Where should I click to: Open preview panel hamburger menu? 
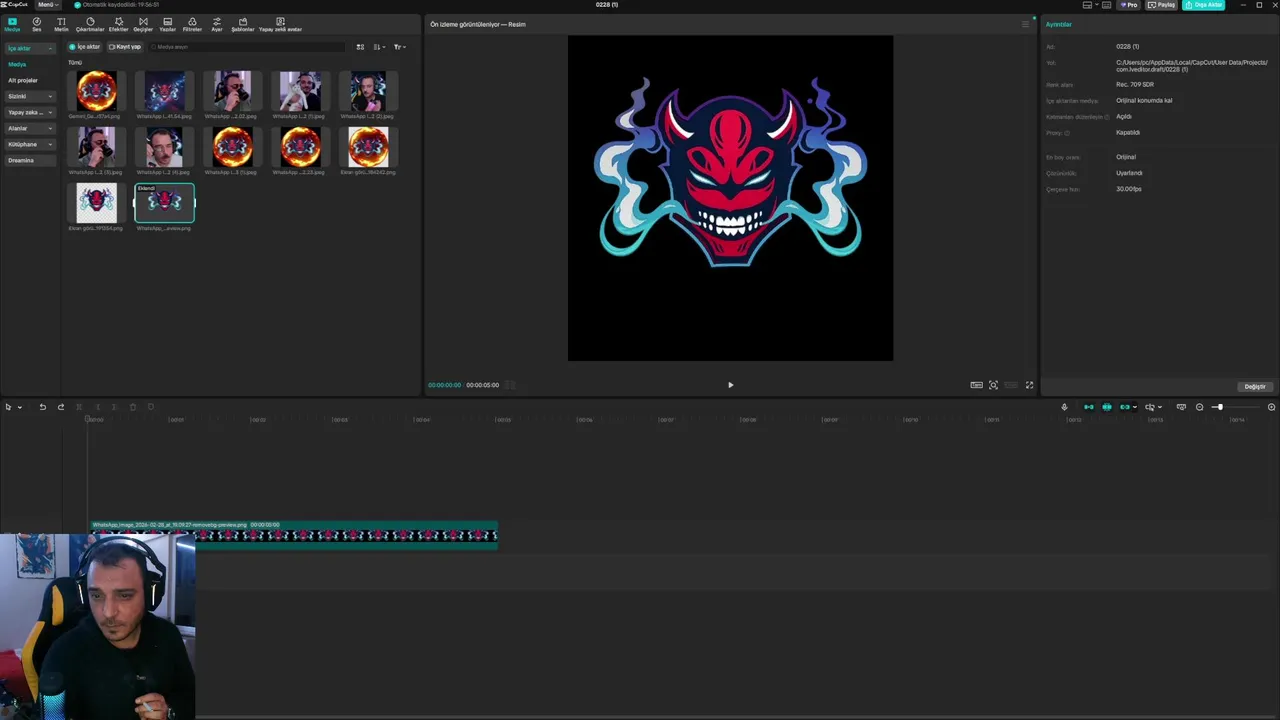1025,24
